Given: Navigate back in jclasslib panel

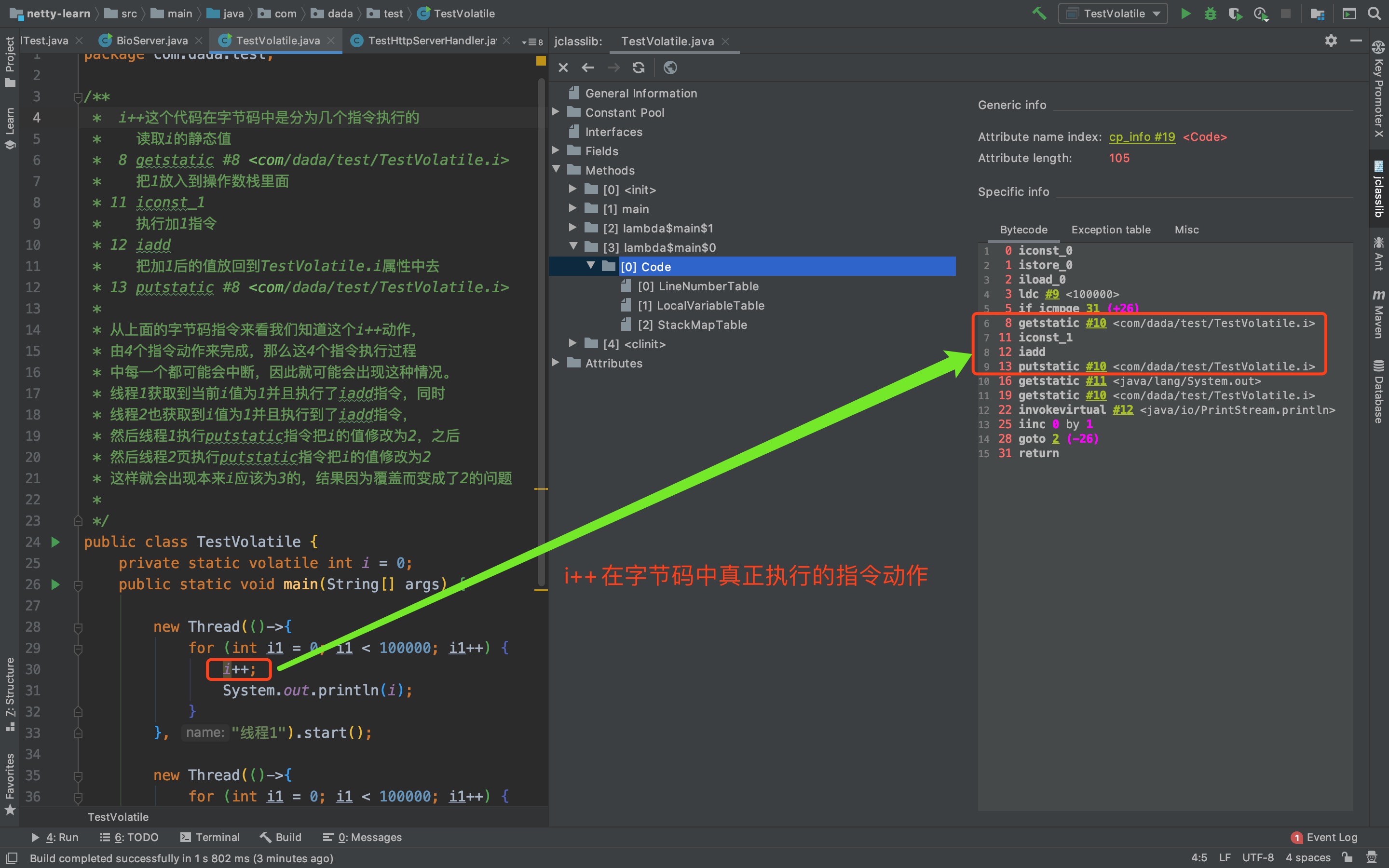Looking at the screenshot, I should [588, 68].
